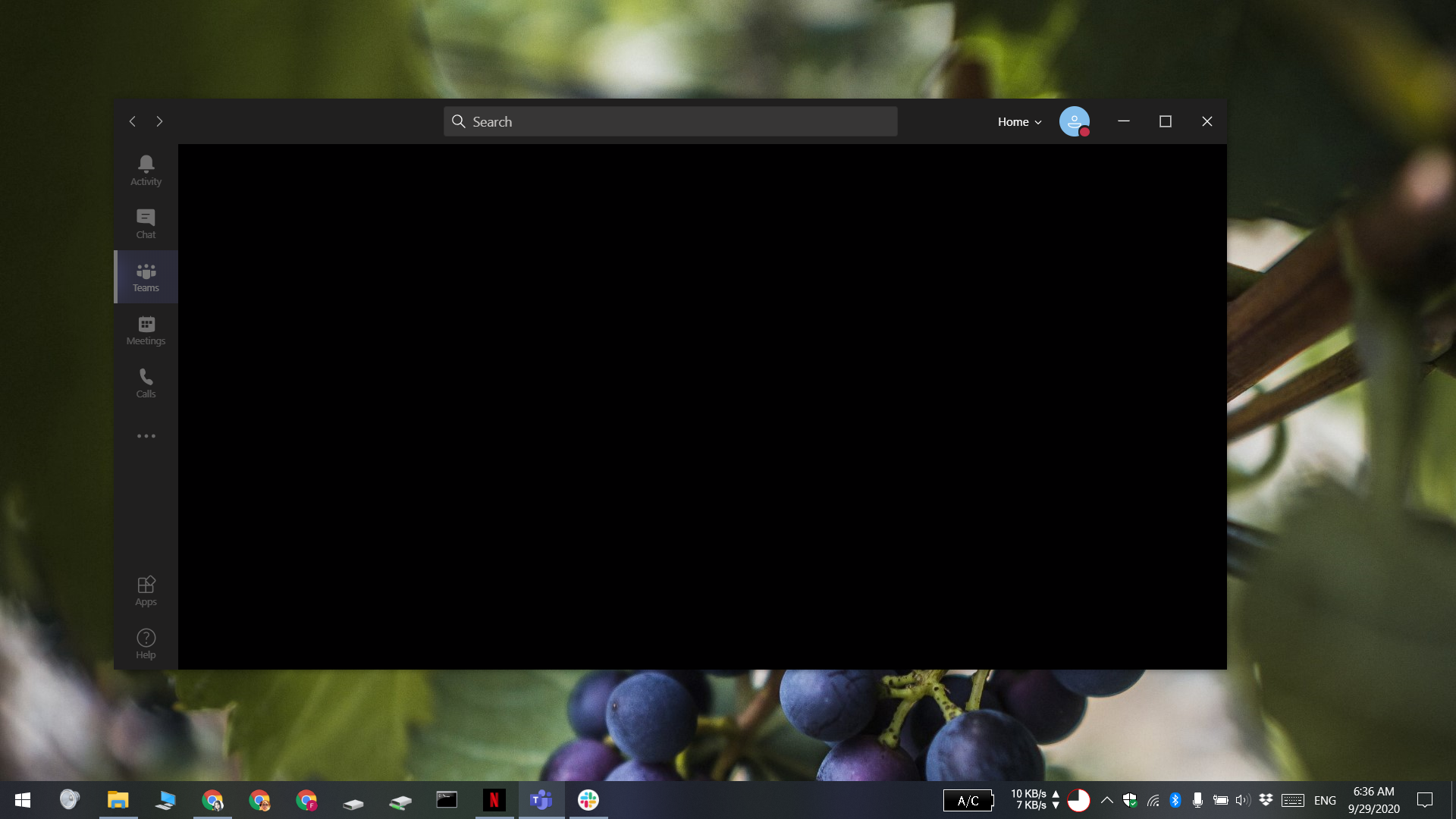Navigate to Chat section
Screen dimensions: 1456x819
(x=145, y=222)
